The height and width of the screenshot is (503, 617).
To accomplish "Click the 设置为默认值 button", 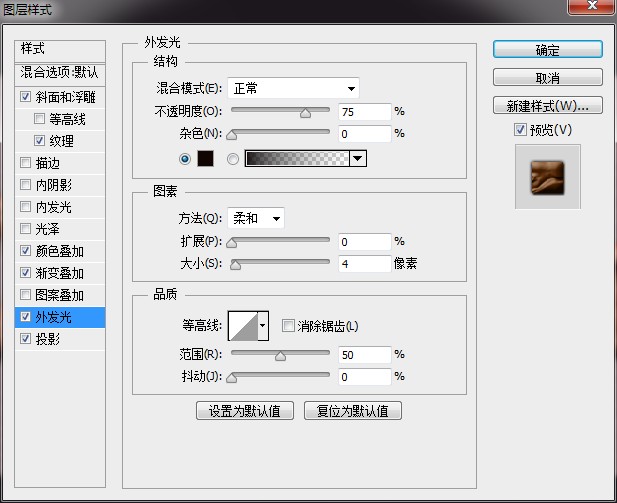I will [x=245, y=411].
